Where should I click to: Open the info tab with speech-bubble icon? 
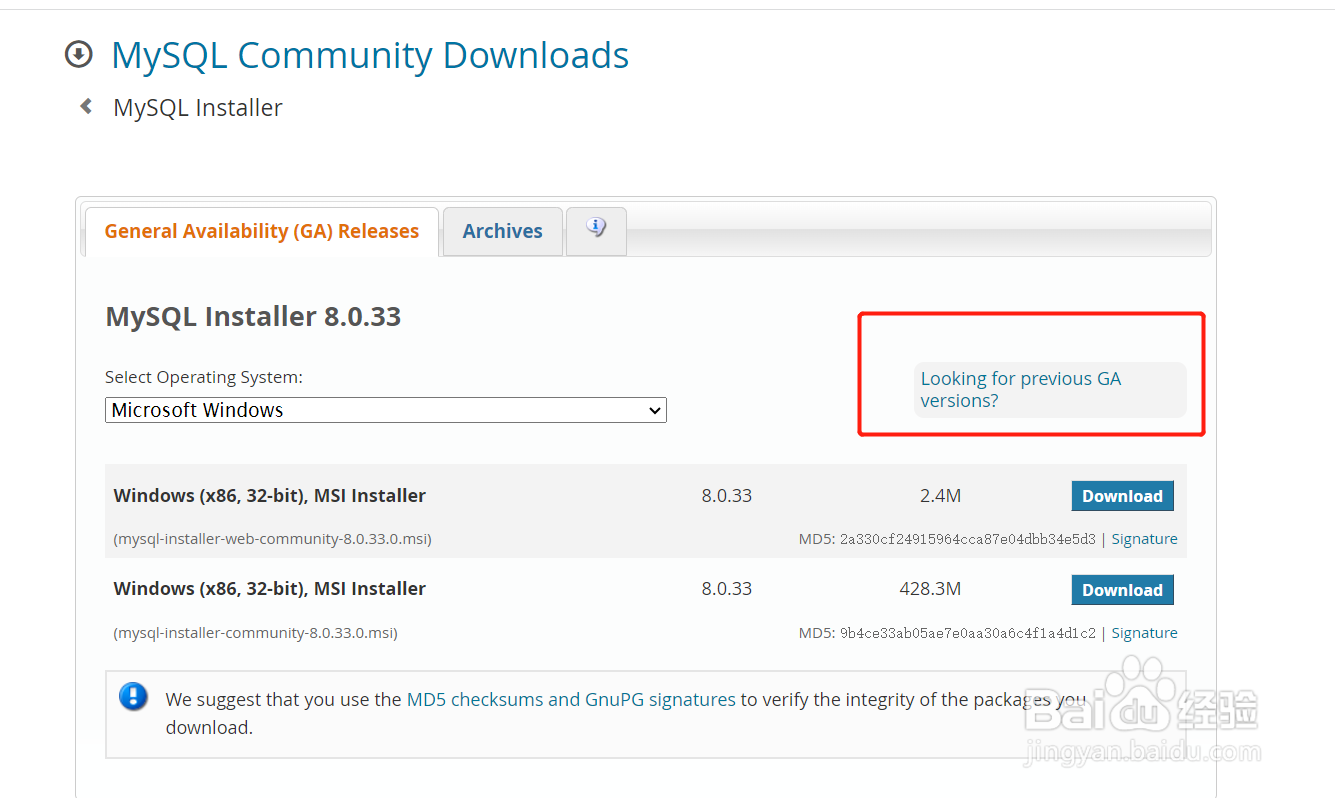coord(596,230)
